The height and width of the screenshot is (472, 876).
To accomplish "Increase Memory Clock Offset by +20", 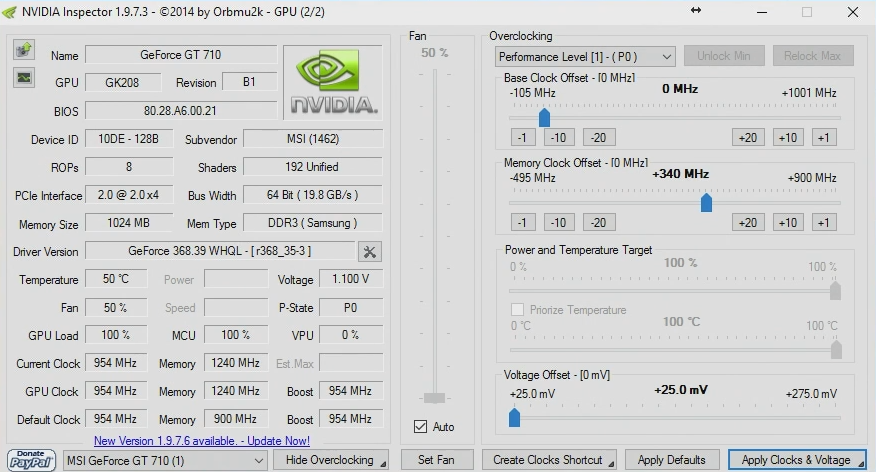I will tap(748, 222).
